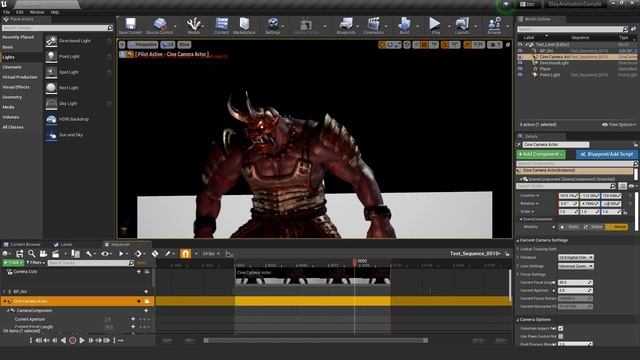The width and height of the screenshot is (640, 360).
Task: Click Sequencer render movie clapboard icon
Action: coord(55,254)
